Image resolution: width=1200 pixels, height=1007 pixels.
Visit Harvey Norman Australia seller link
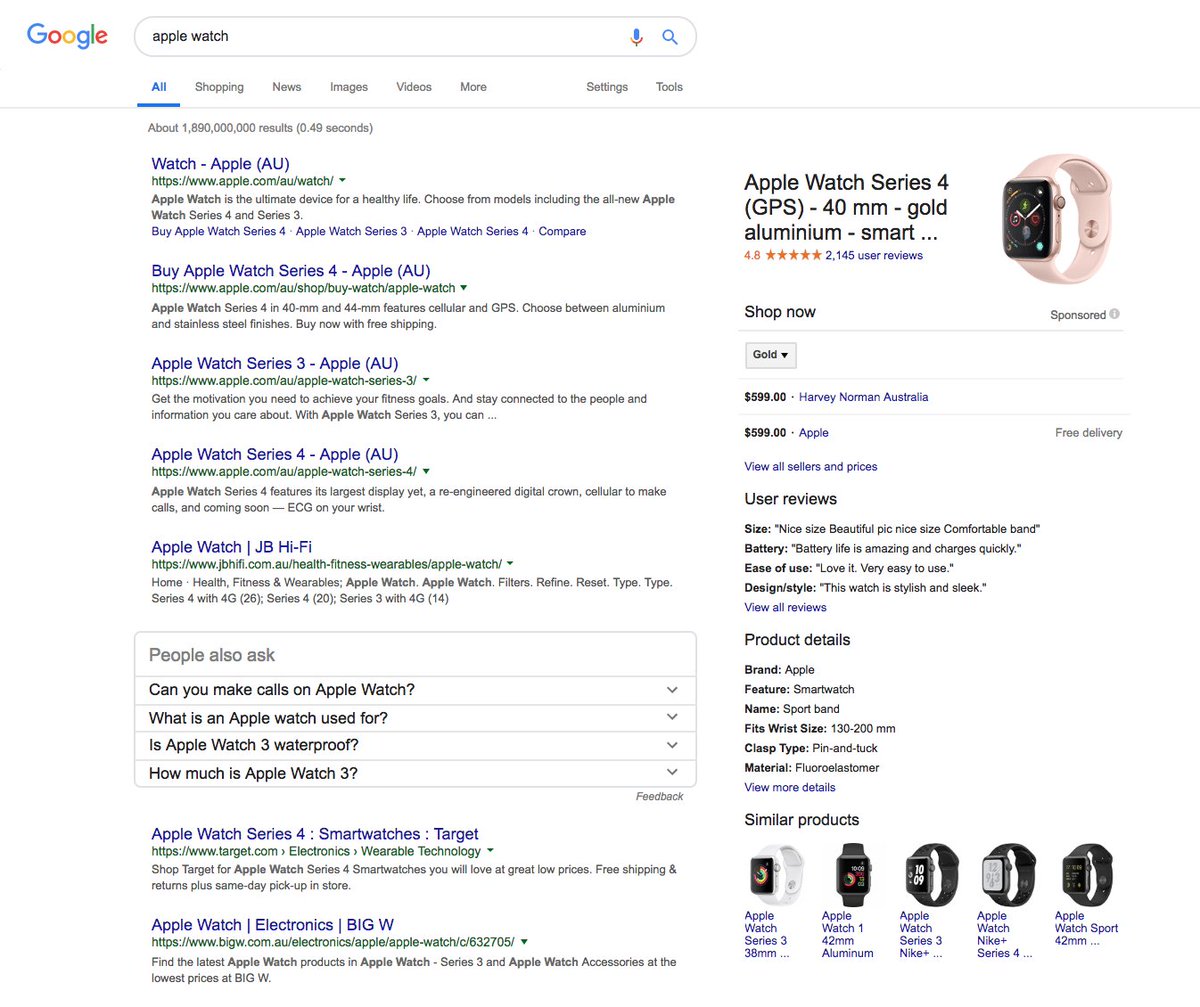click(864, 397)
